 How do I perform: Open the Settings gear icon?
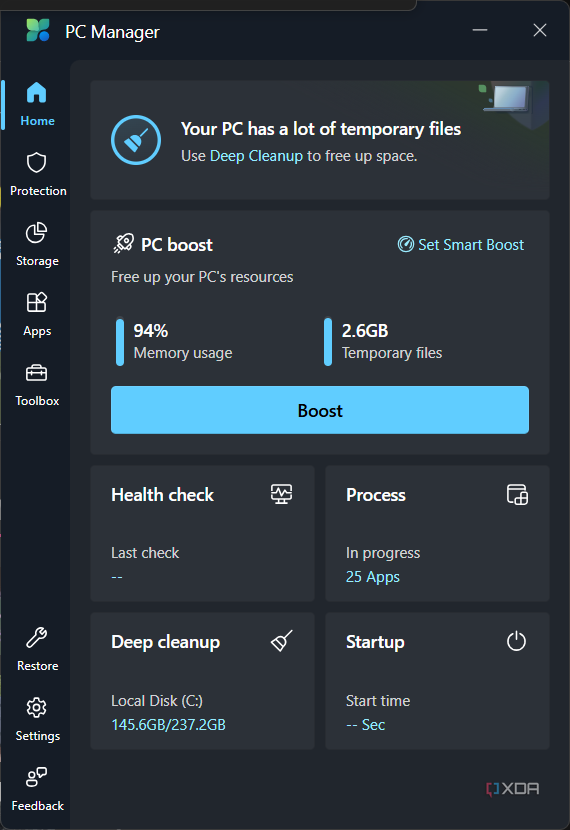click(x=37, y=708)
